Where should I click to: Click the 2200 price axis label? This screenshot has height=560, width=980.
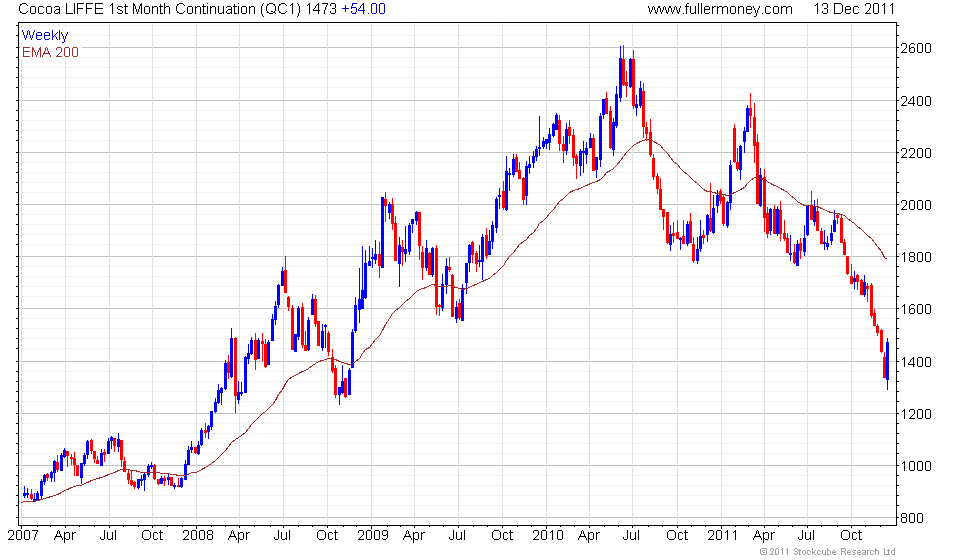[916, 153]
